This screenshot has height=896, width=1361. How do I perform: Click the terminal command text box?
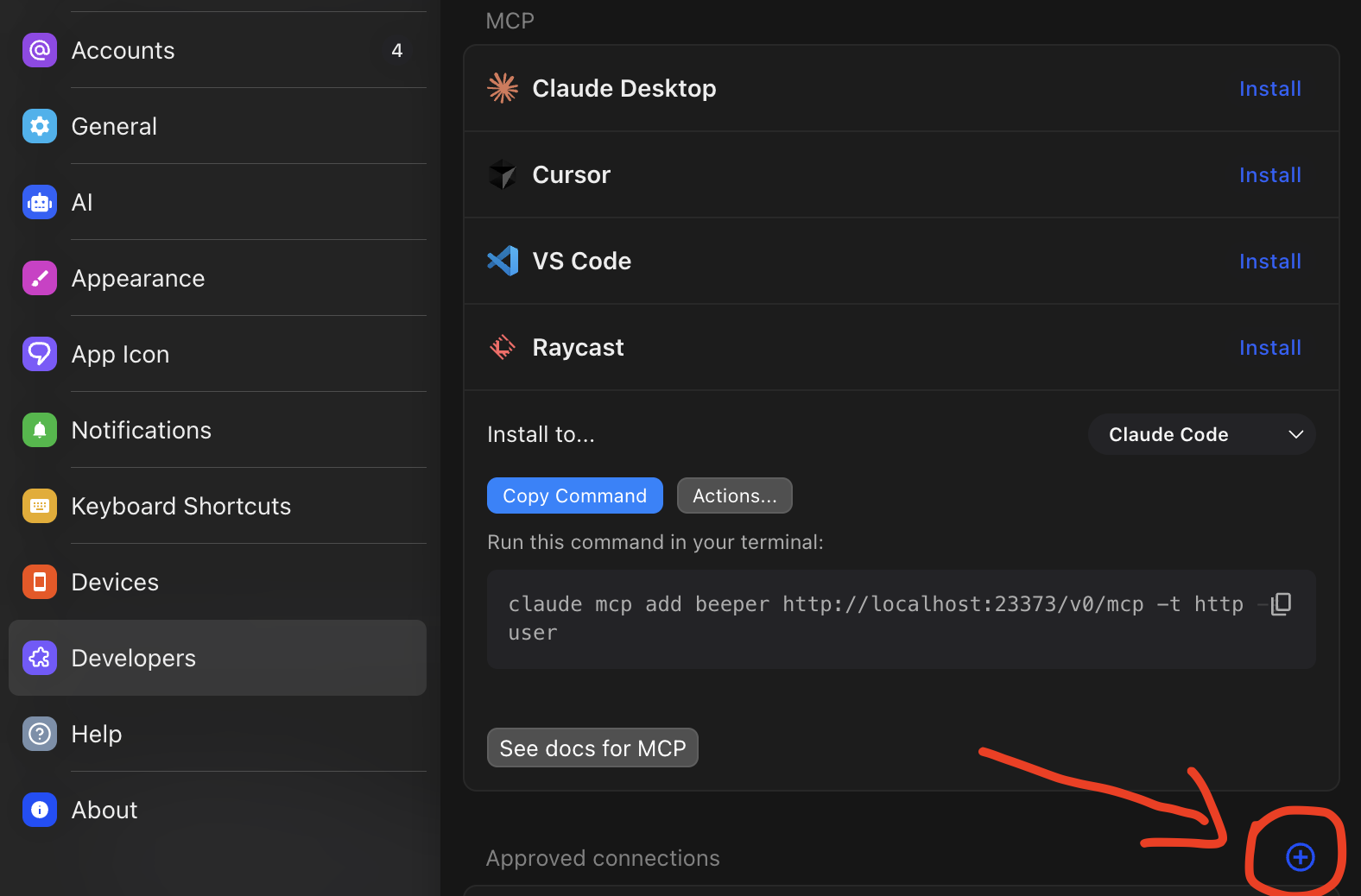pos(902,619)
